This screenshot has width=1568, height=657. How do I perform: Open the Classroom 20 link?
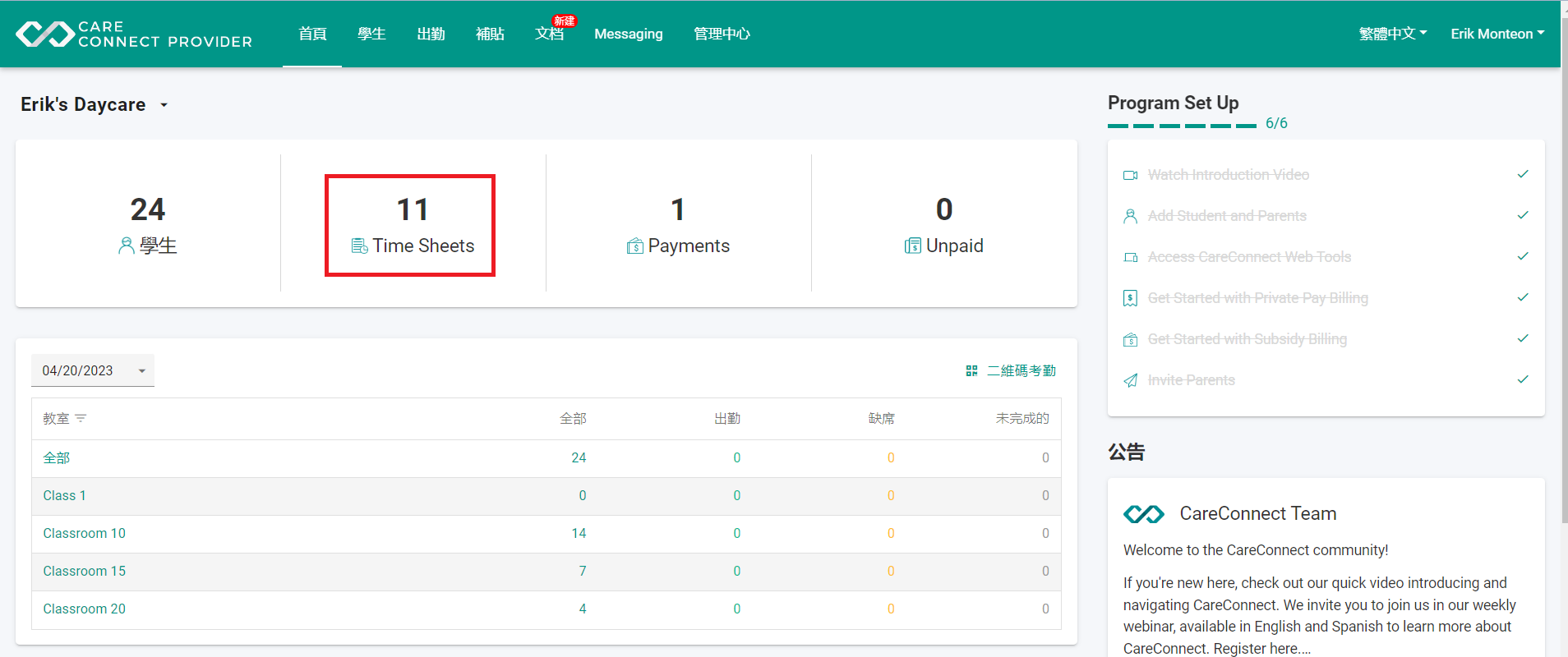(x=84, y=609)
